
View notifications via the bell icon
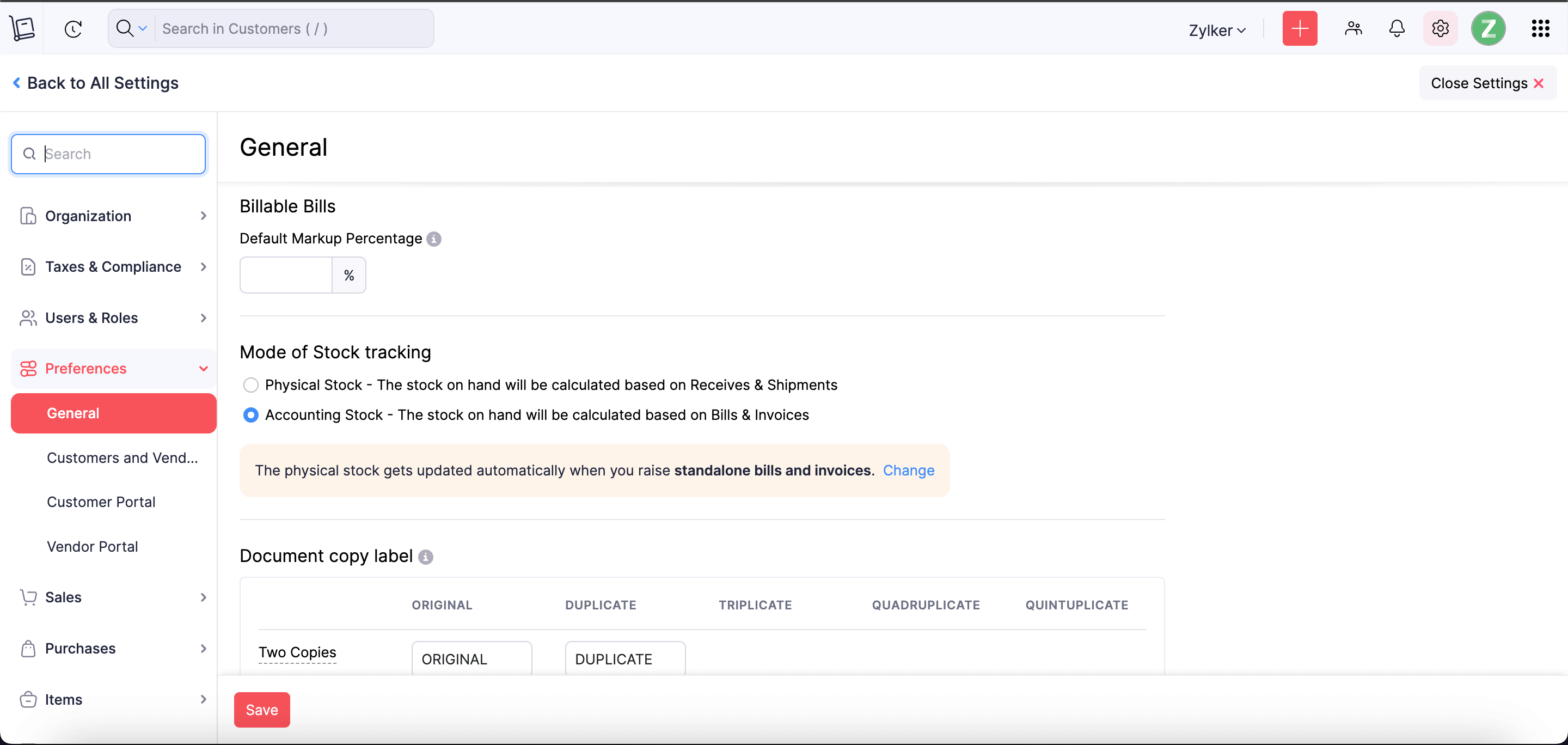point(1397,28)
